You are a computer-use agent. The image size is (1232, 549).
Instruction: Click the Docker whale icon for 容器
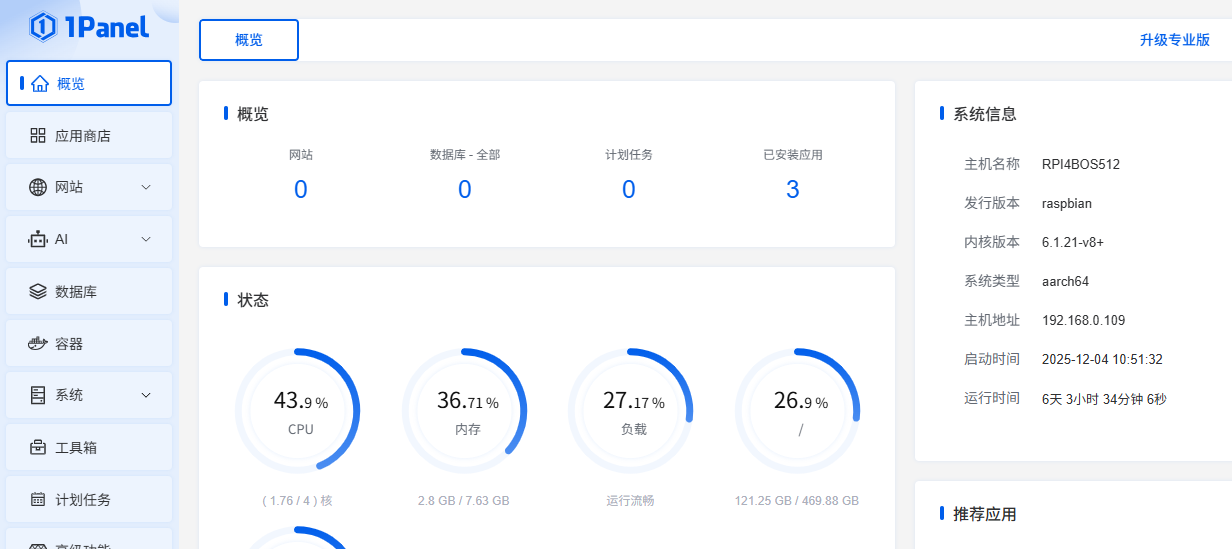[x=38, y=344]
